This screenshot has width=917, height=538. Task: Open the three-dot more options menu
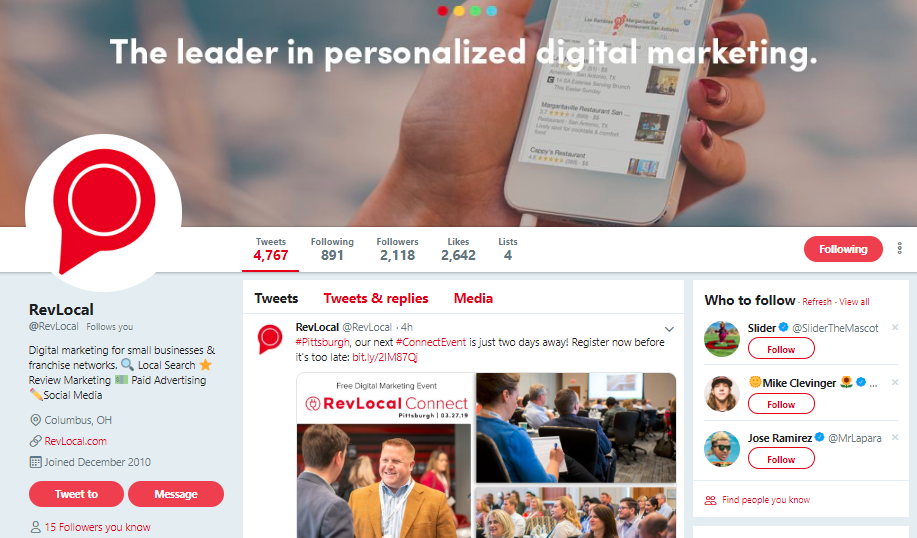point(899,249)
